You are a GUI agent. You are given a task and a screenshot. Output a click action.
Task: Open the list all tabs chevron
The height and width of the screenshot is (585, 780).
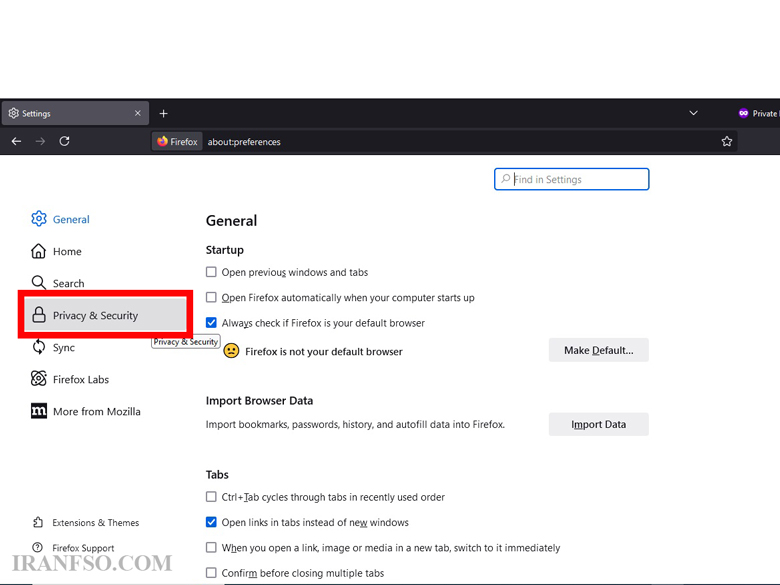[693, 113]
